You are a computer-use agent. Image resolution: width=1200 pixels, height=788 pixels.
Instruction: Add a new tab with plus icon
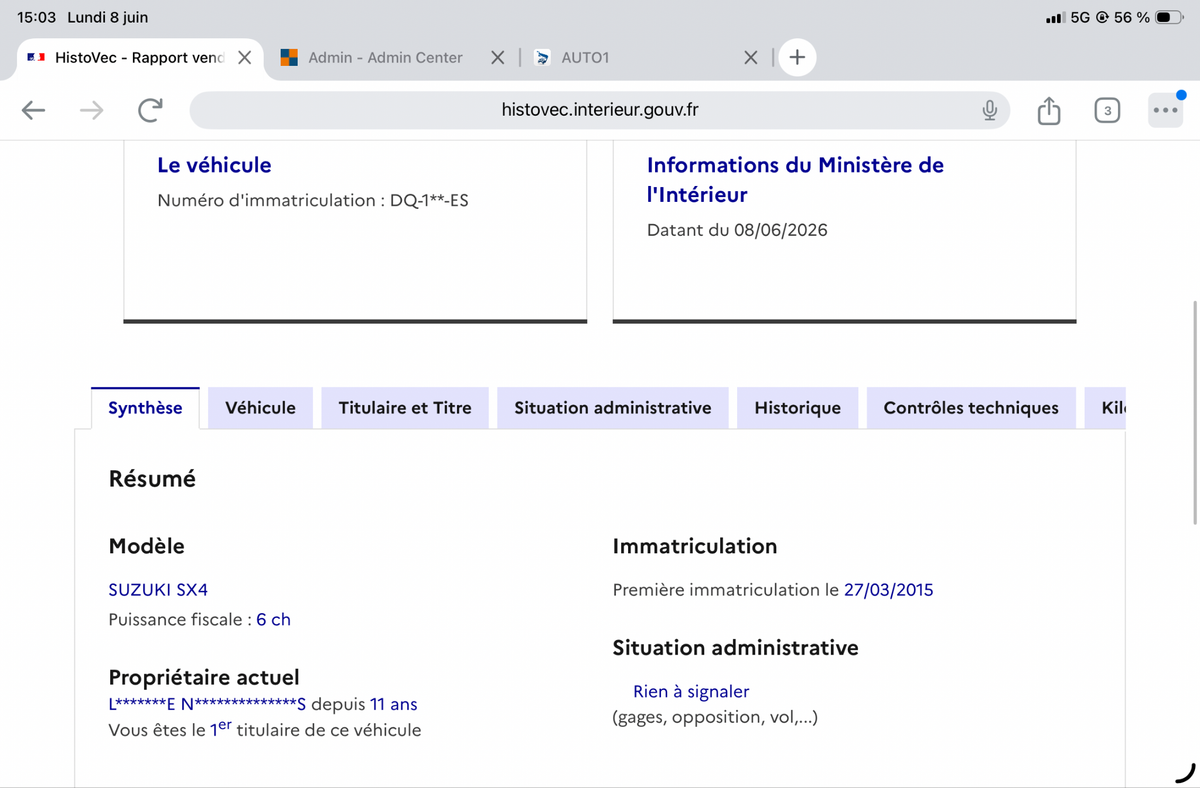[797, 57]
